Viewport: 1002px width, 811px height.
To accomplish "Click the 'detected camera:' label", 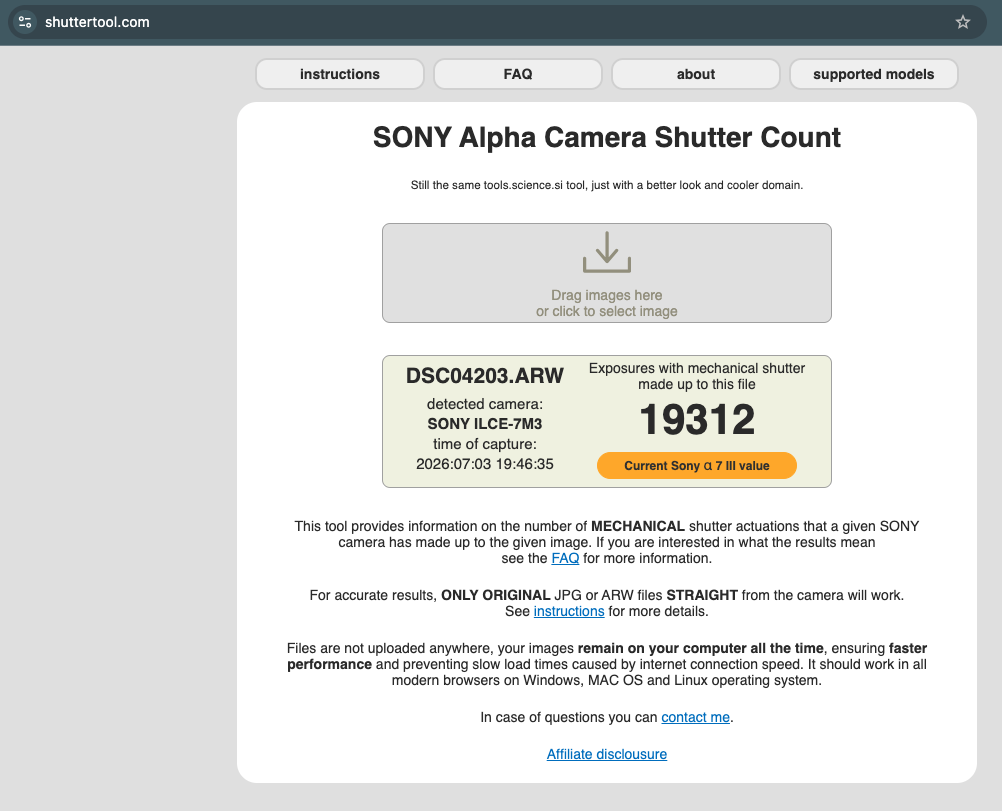I will (484, 404).
